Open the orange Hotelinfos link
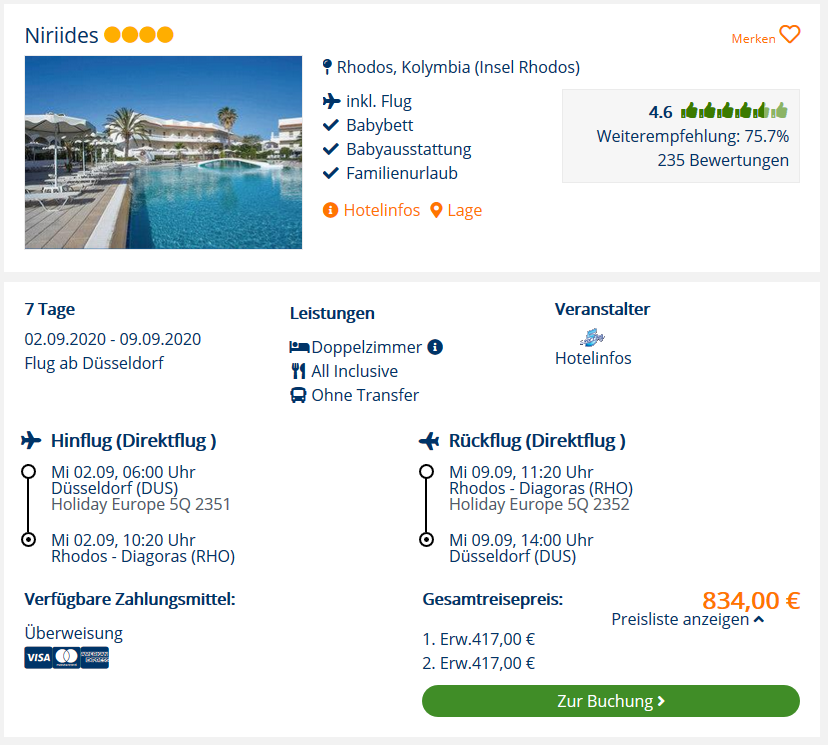The image size is (828, 745). 381,210
